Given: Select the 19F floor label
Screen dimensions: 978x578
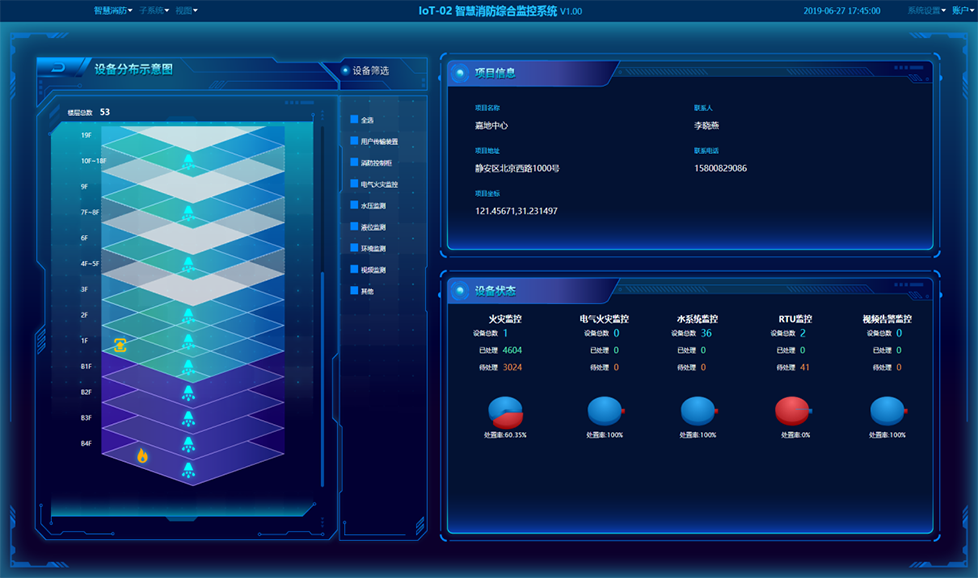Looking at the screenshot, I should coord(86,135).
